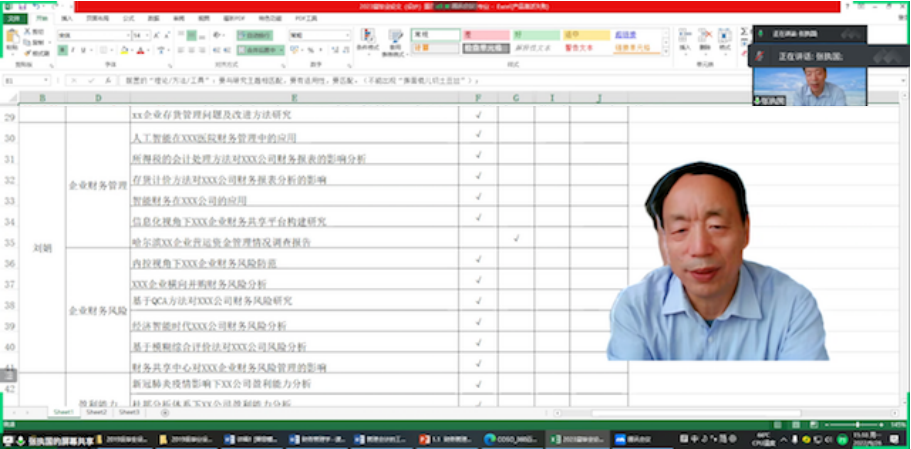Click the Increase Indent icon
Image resolution: width=911 pixels, height=449 pixels.
(227, 51)
